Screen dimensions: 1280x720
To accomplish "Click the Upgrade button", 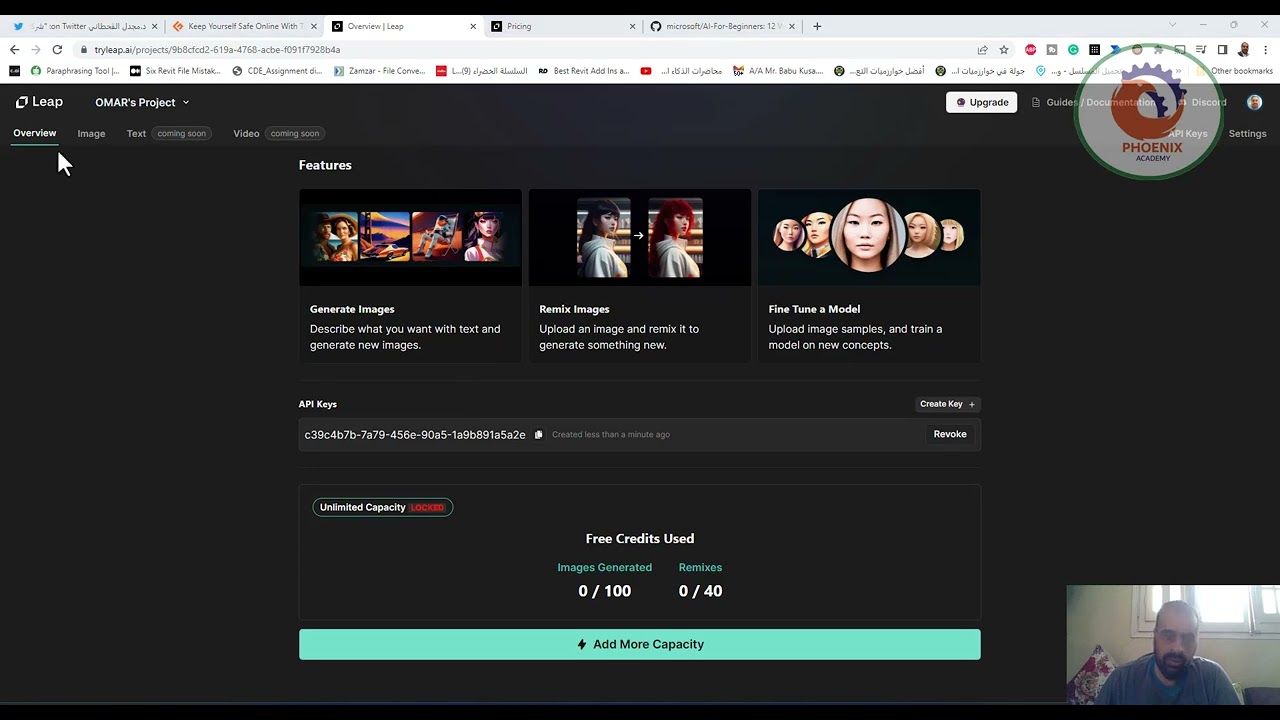I will (981, 102).
